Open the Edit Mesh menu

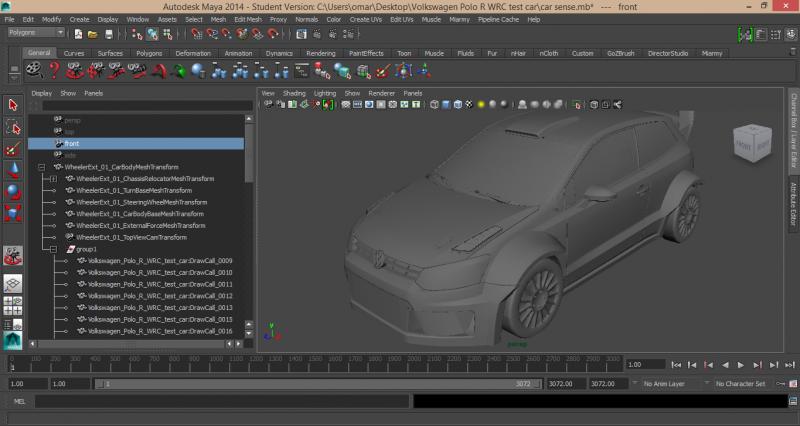[x=245, y=19]
